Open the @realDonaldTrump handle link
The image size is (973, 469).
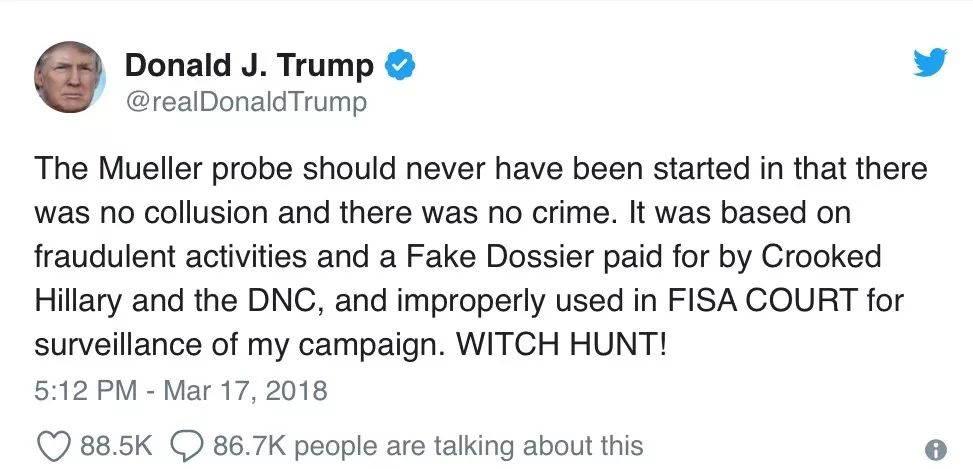tap(246, 103)
